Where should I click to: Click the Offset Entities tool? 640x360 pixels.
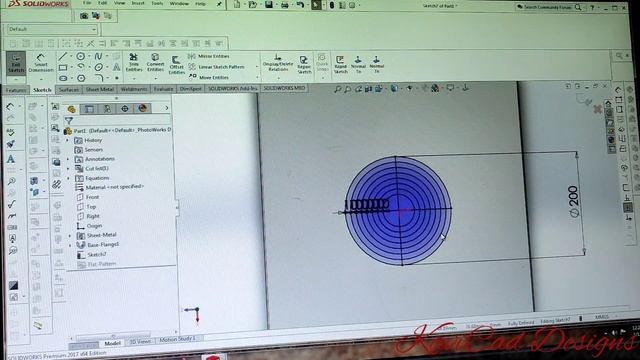(176, 65)
